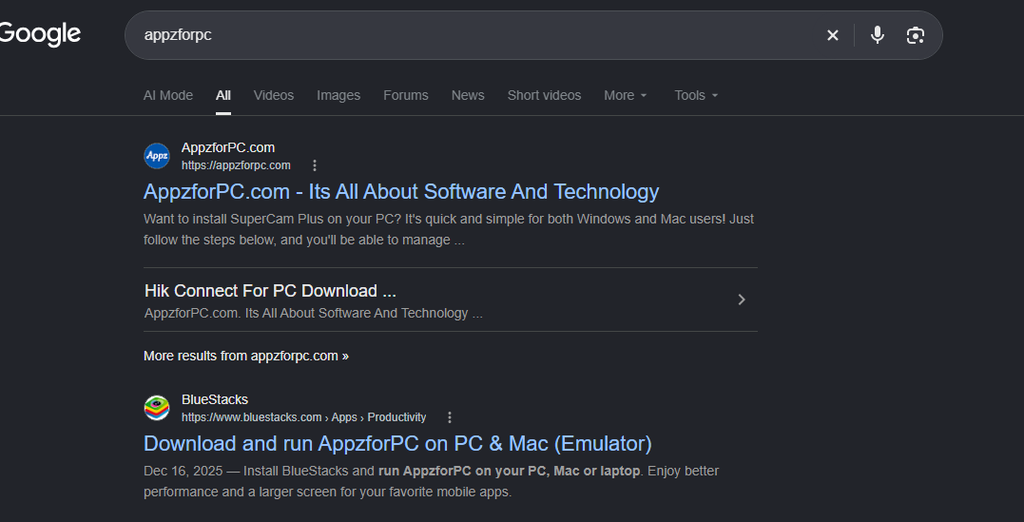Expand Hik Connect sitelink chevron arrow
The height and width of the screenshot is (522, 1024).
(741, 299)
